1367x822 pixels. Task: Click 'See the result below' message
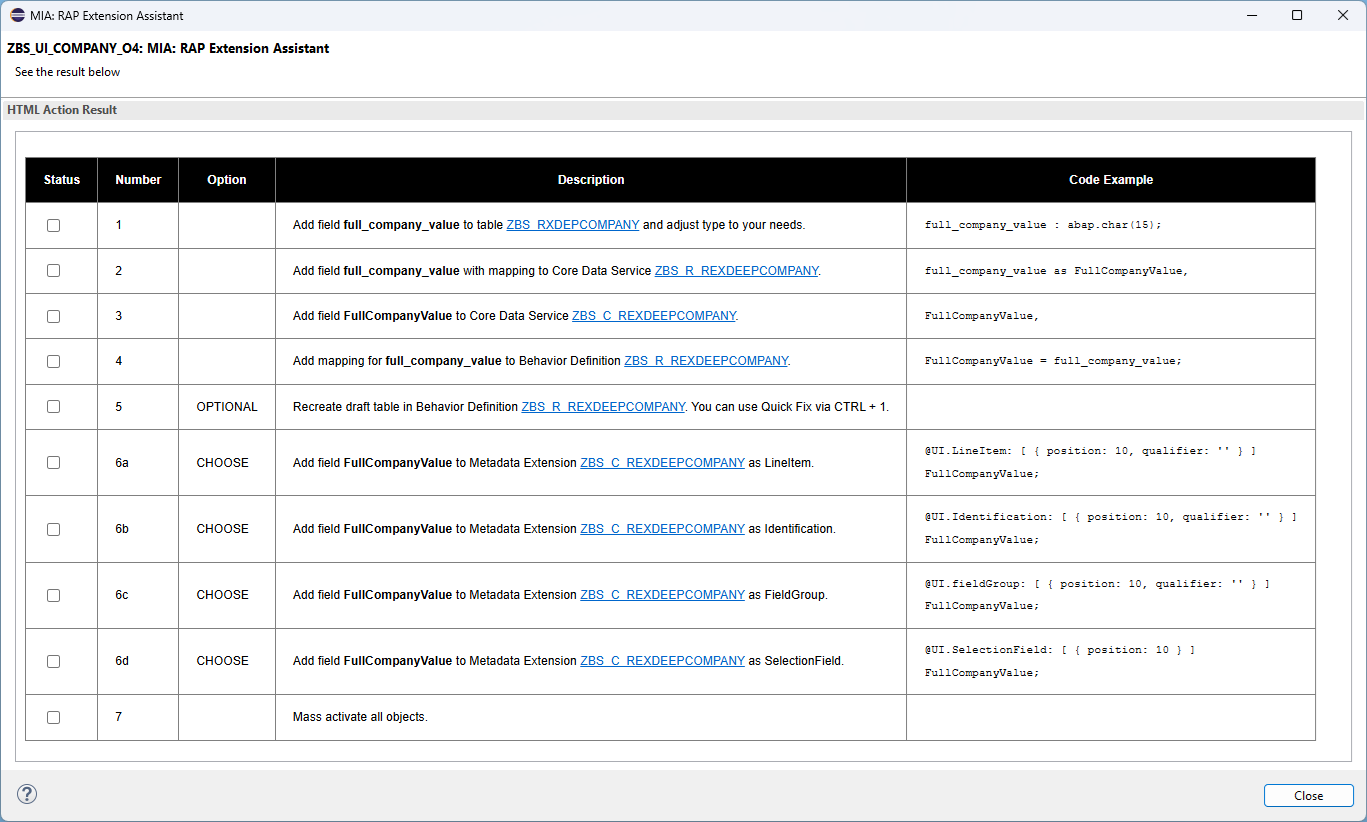pos(67,72)
